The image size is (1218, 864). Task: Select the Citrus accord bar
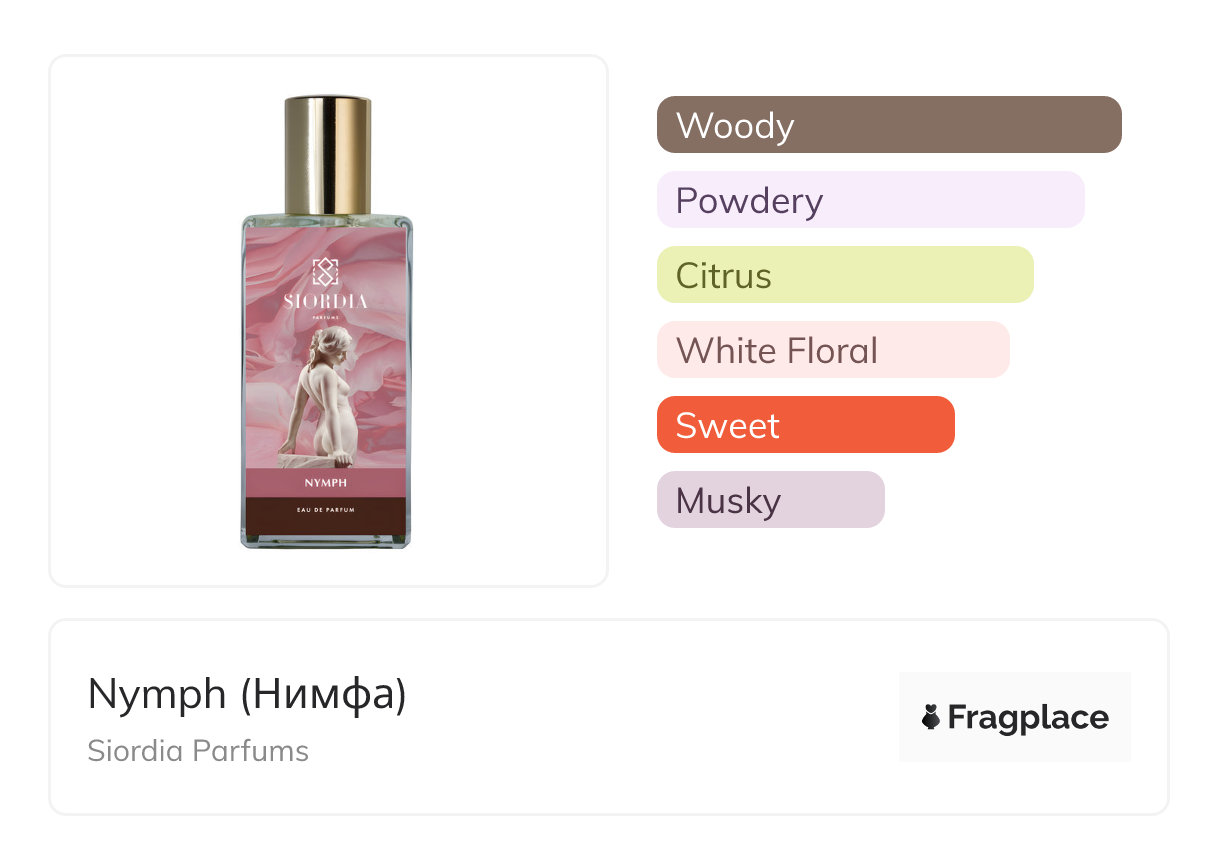tap(844, 275)
